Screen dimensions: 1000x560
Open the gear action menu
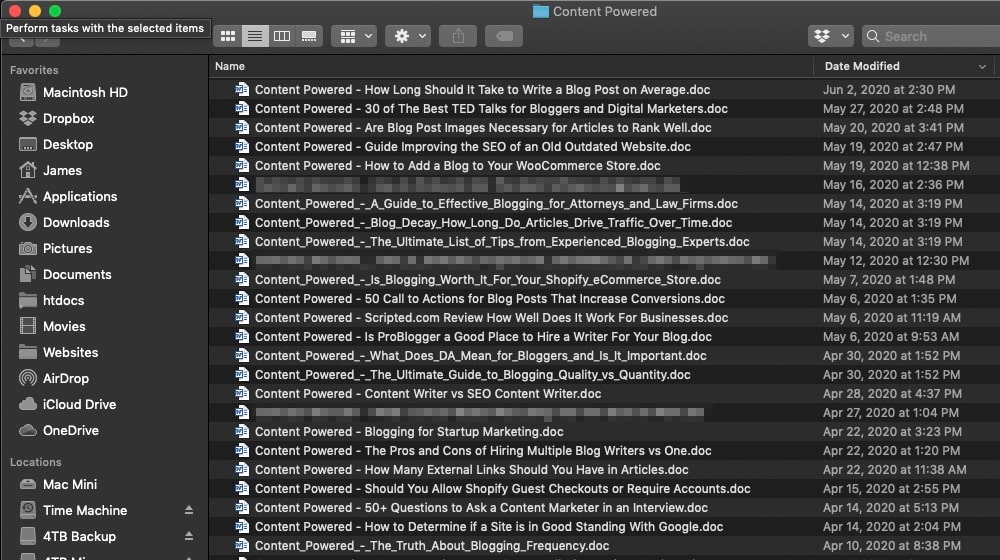[x=410, y=36]
